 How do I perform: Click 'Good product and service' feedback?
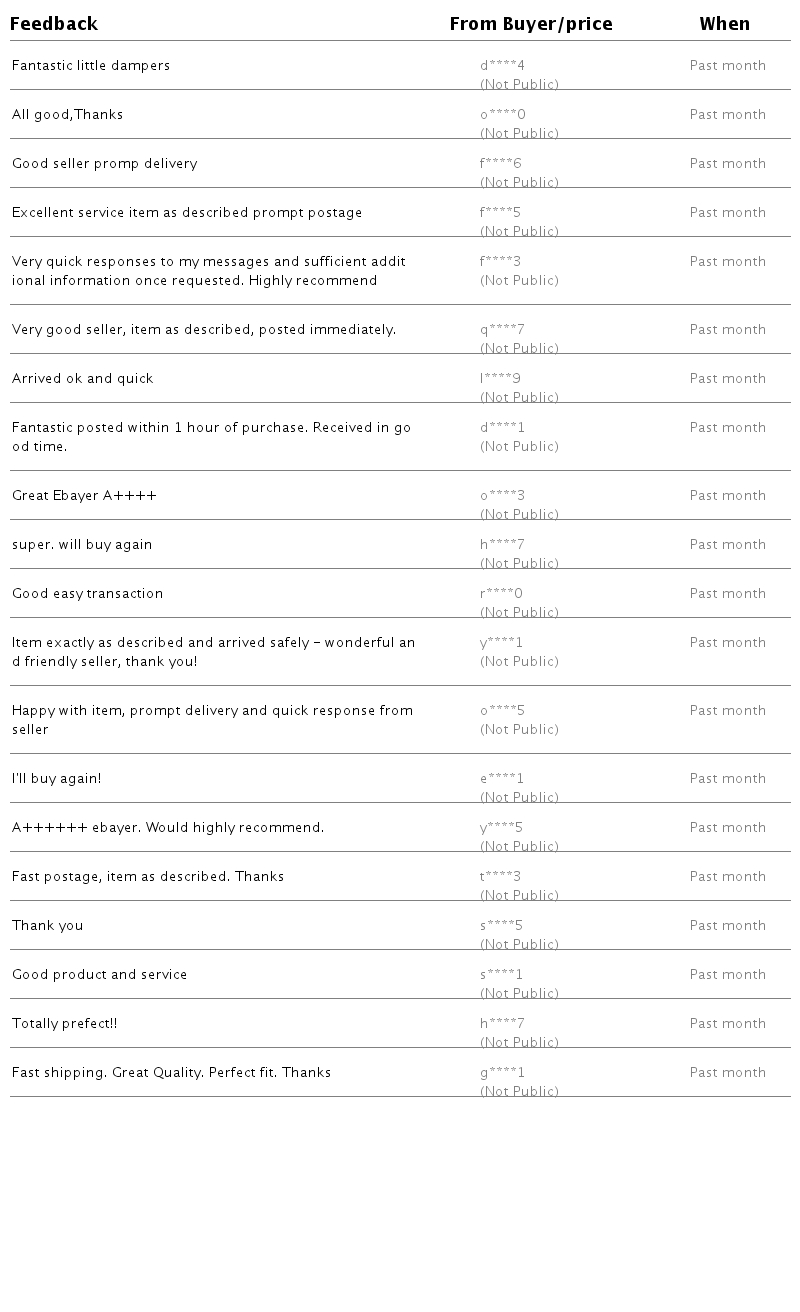[99, 975]
